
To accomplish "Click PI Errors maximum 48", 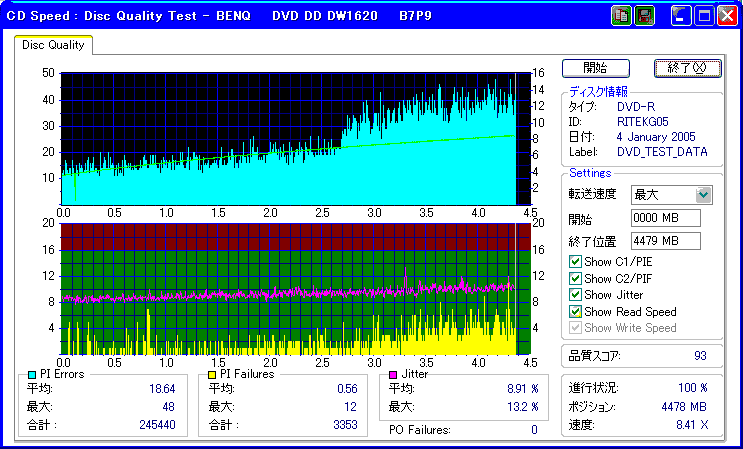I will (x=168, y=407).
